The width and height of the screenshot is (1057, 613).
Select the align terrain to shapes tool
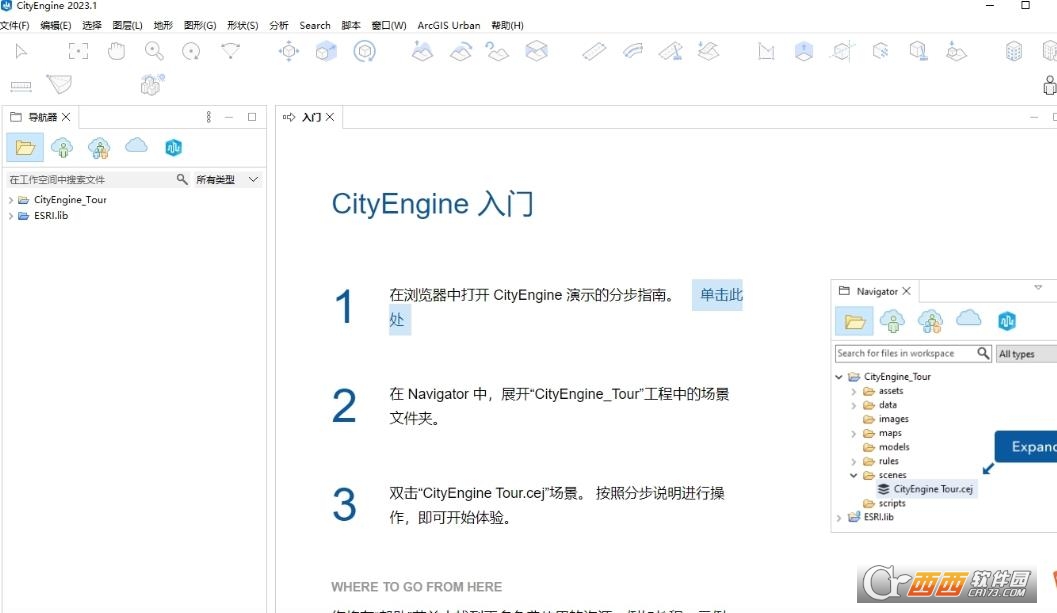coord(537,51)
